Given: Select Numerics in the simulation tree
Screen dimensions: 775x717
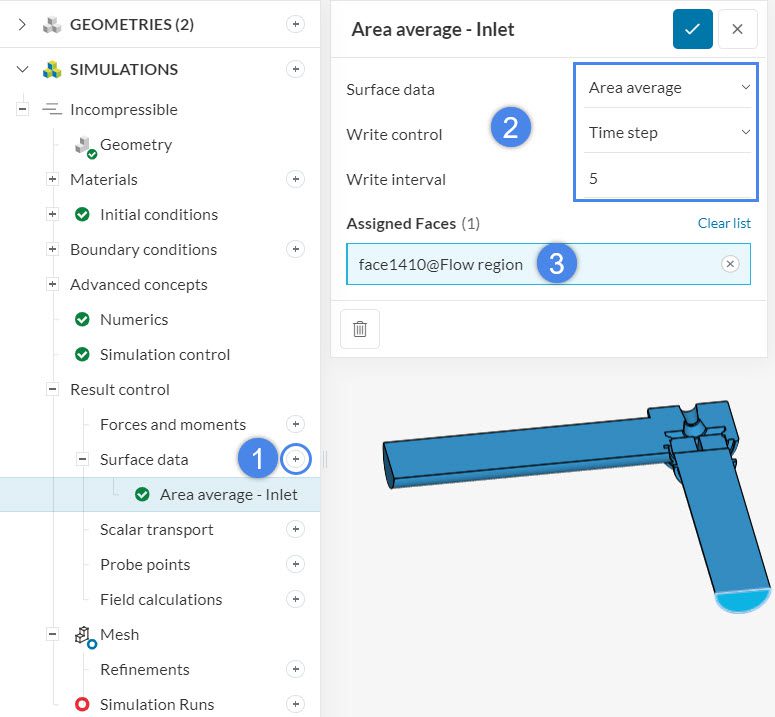Looking at the screenshot, I should (x=133, y=319).
